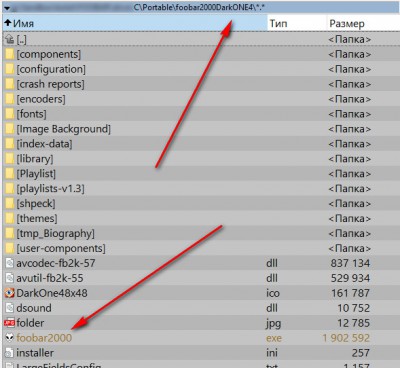
Task: Select the [index-data] folder icon
Action: click(10, 144)
